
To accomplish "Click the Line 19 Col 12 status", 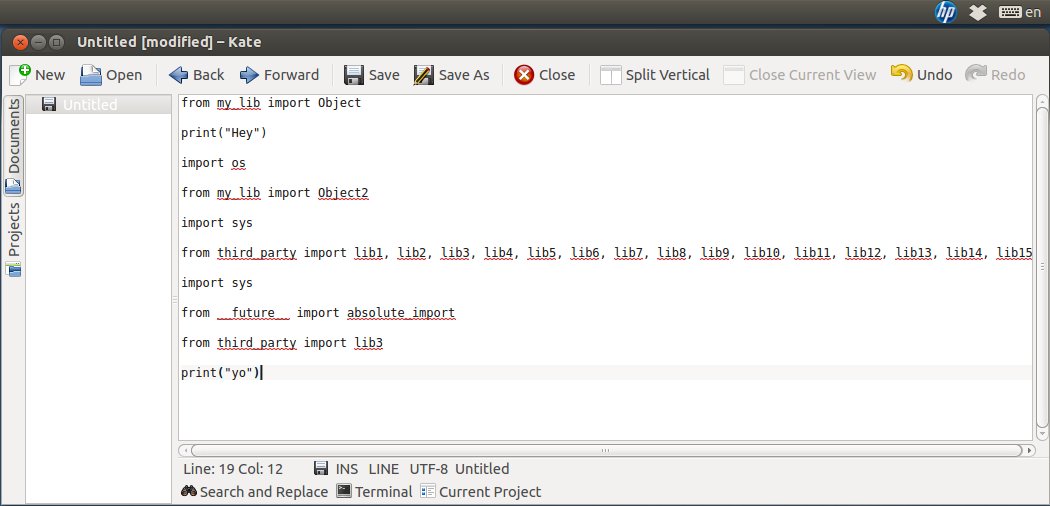I will [x=233, y=469].
